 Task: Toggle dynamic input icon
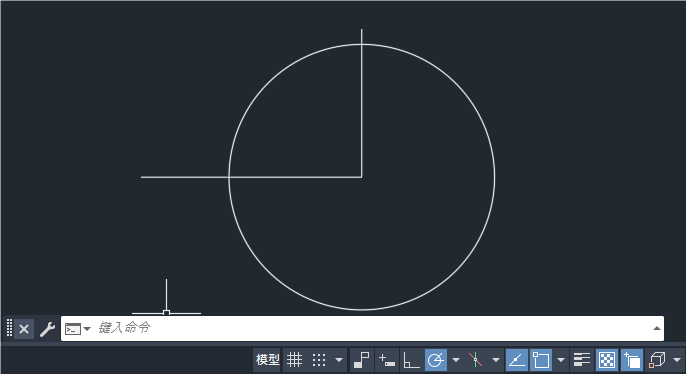[387, 360]
